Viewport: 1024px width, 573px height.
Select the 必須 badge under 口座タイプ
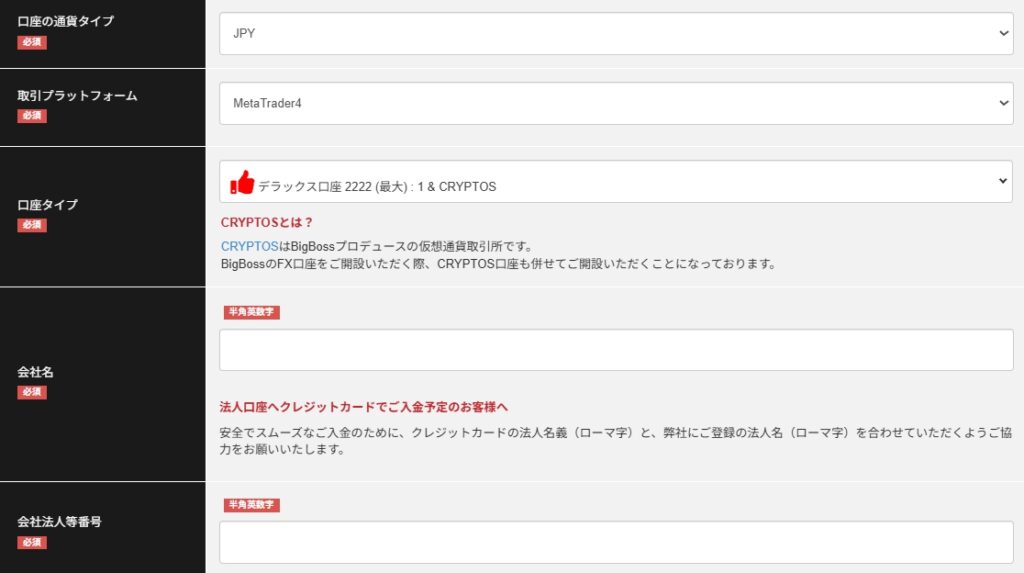32,225
